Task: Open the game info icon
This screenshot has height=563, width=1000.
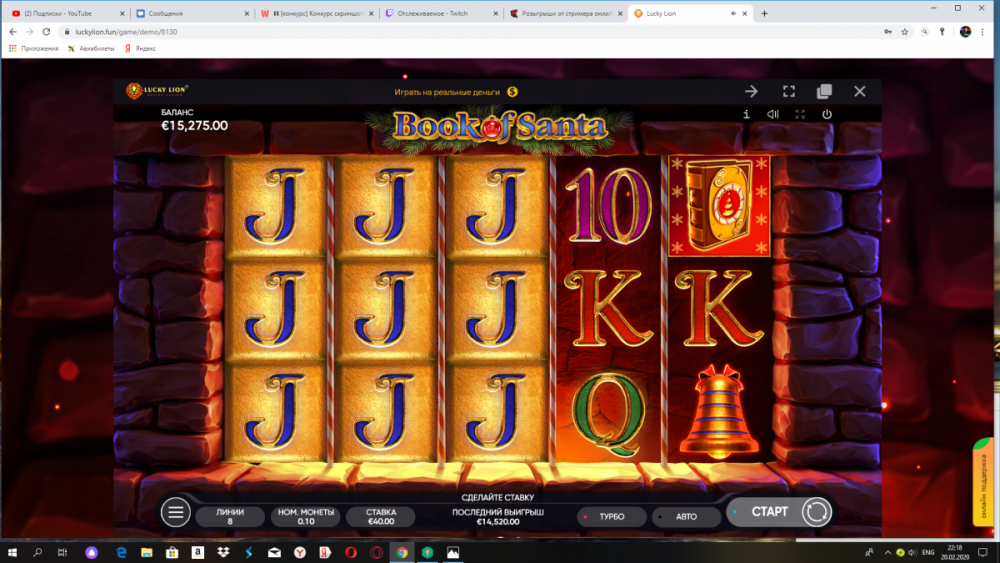Action: click(x=746, y=114)
